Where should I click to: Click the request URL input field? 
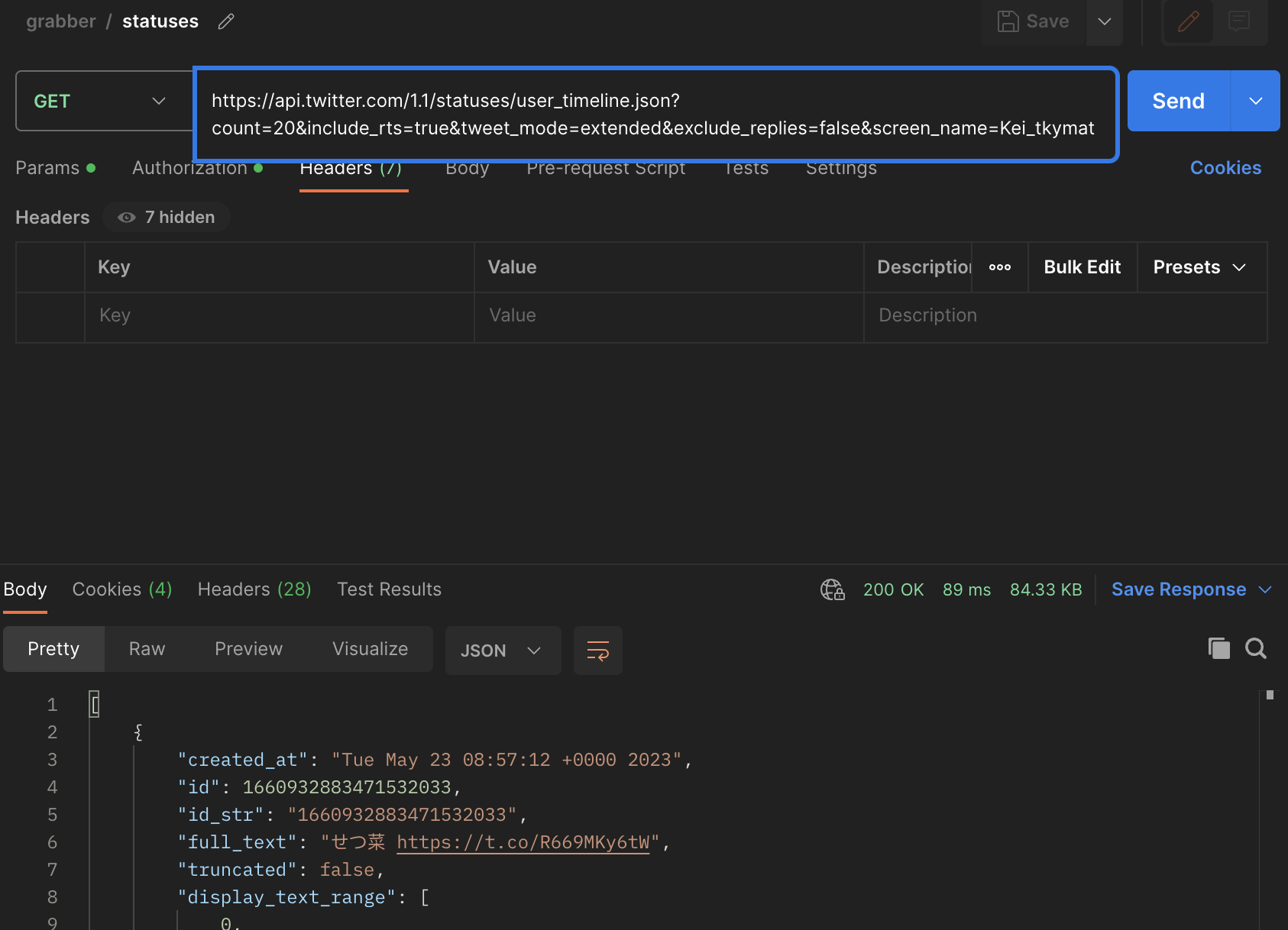click(656, 115)
